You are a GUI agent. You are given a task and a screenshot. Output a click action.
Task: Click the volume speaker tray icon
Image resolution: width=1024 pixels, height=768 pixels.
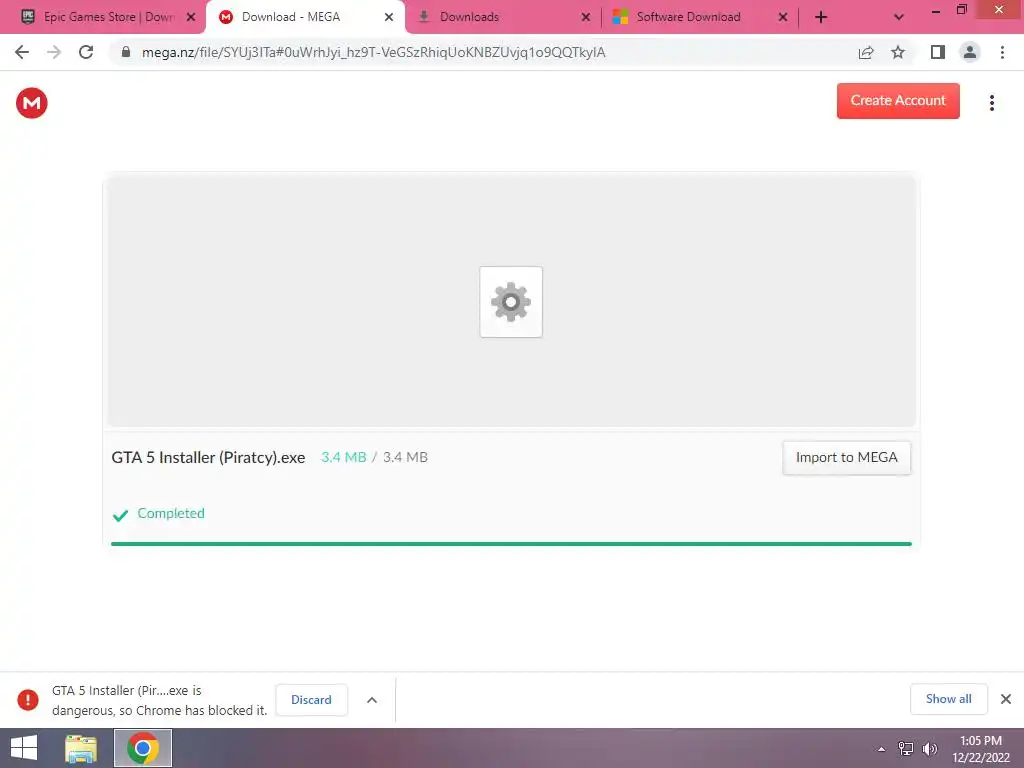click(x=929, y=749)
